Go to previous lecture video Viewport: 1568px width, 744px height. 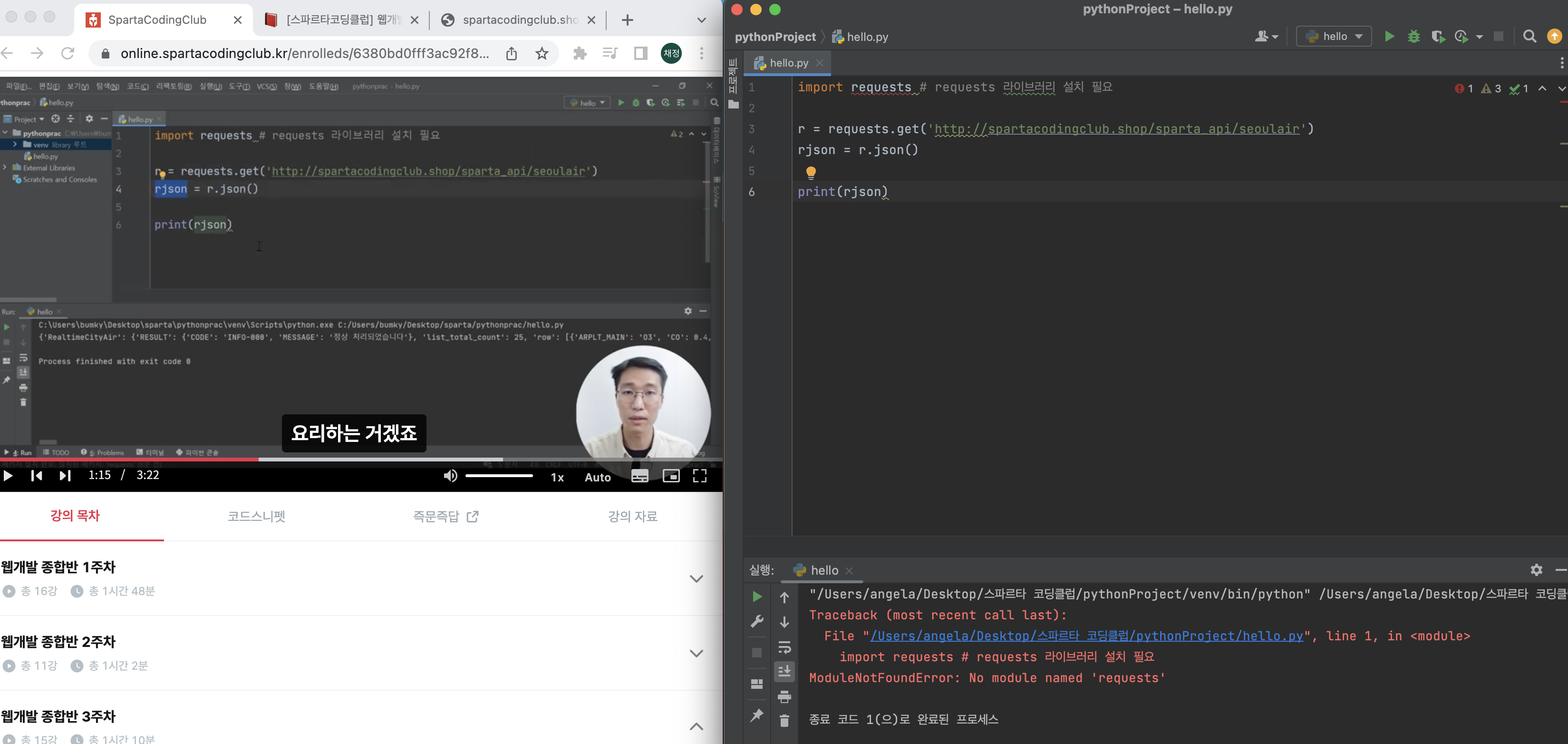(x=37, y=476)
